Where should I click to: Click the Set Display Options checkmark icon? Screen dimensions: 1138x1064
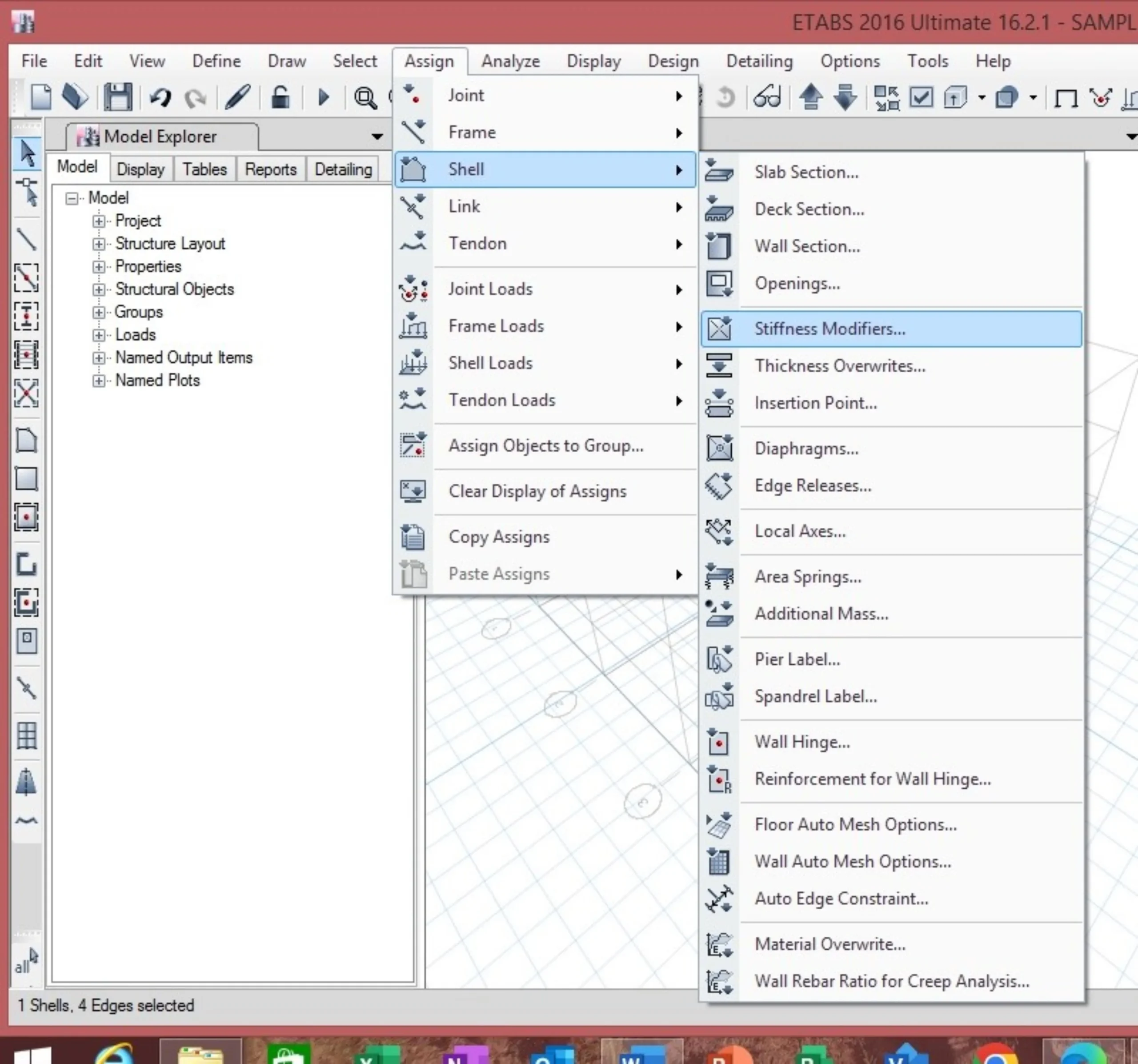click(921, 97)
